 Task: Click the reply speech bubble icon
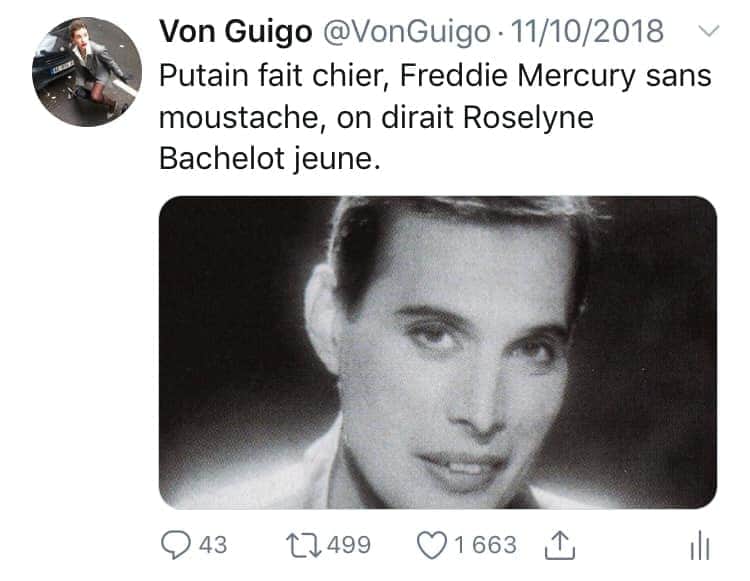(x=177, y=545)
